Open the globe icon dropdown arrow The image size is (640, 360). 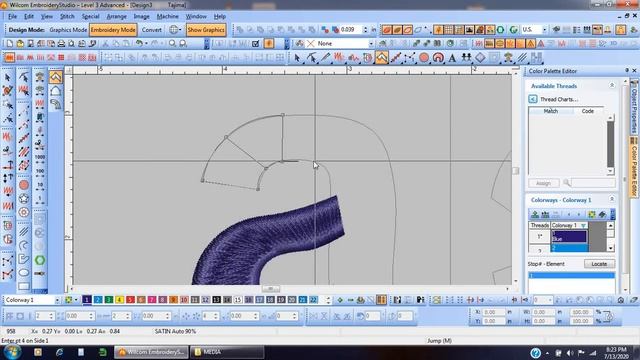click(x=180, y=30)
